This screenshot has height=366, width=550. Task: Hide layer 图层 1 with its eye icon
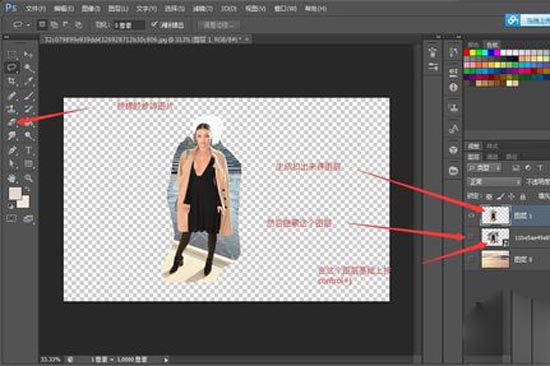click(472, 215)
